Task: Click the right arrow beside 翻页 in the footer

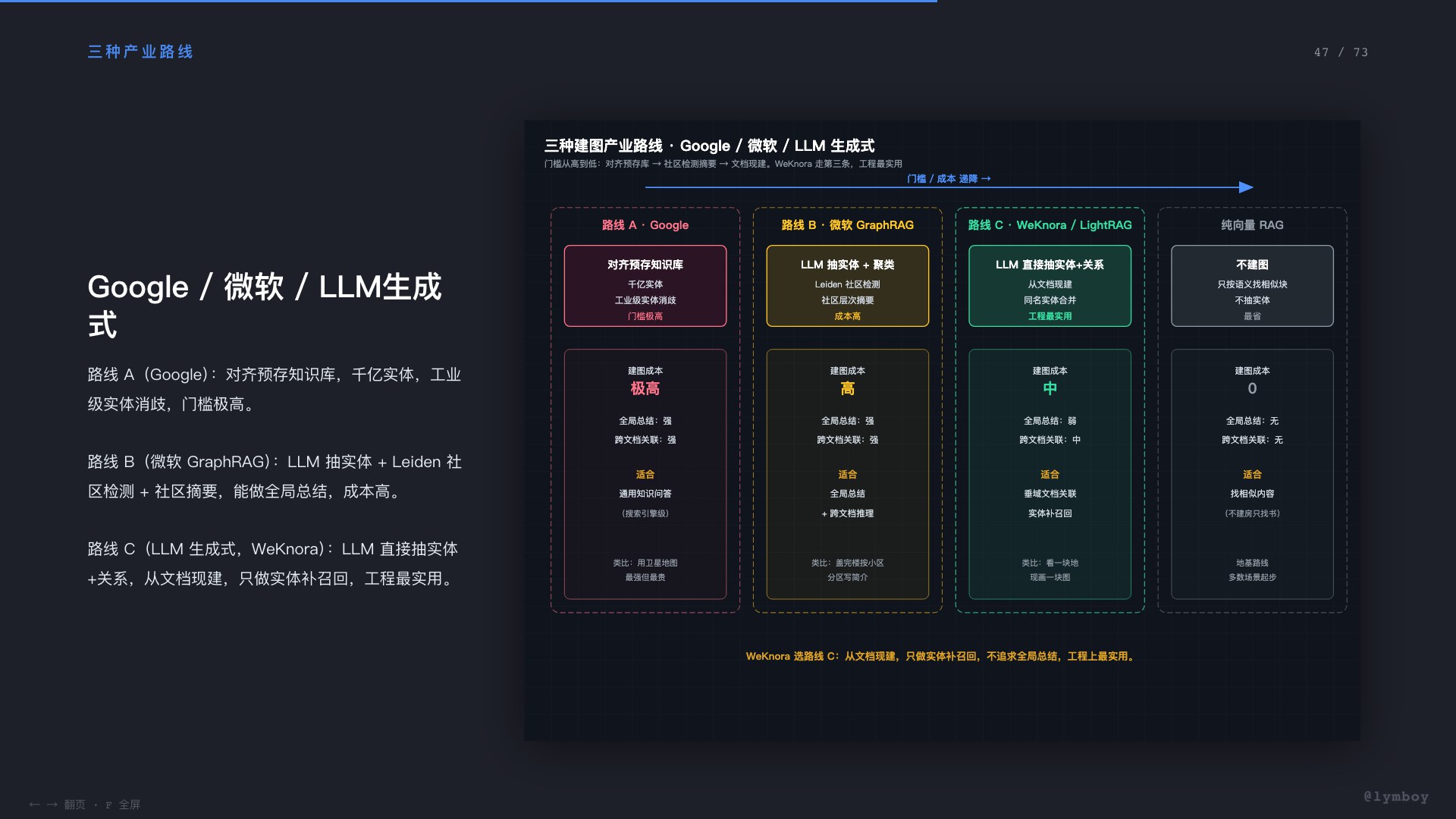Action: coord(52,805)
